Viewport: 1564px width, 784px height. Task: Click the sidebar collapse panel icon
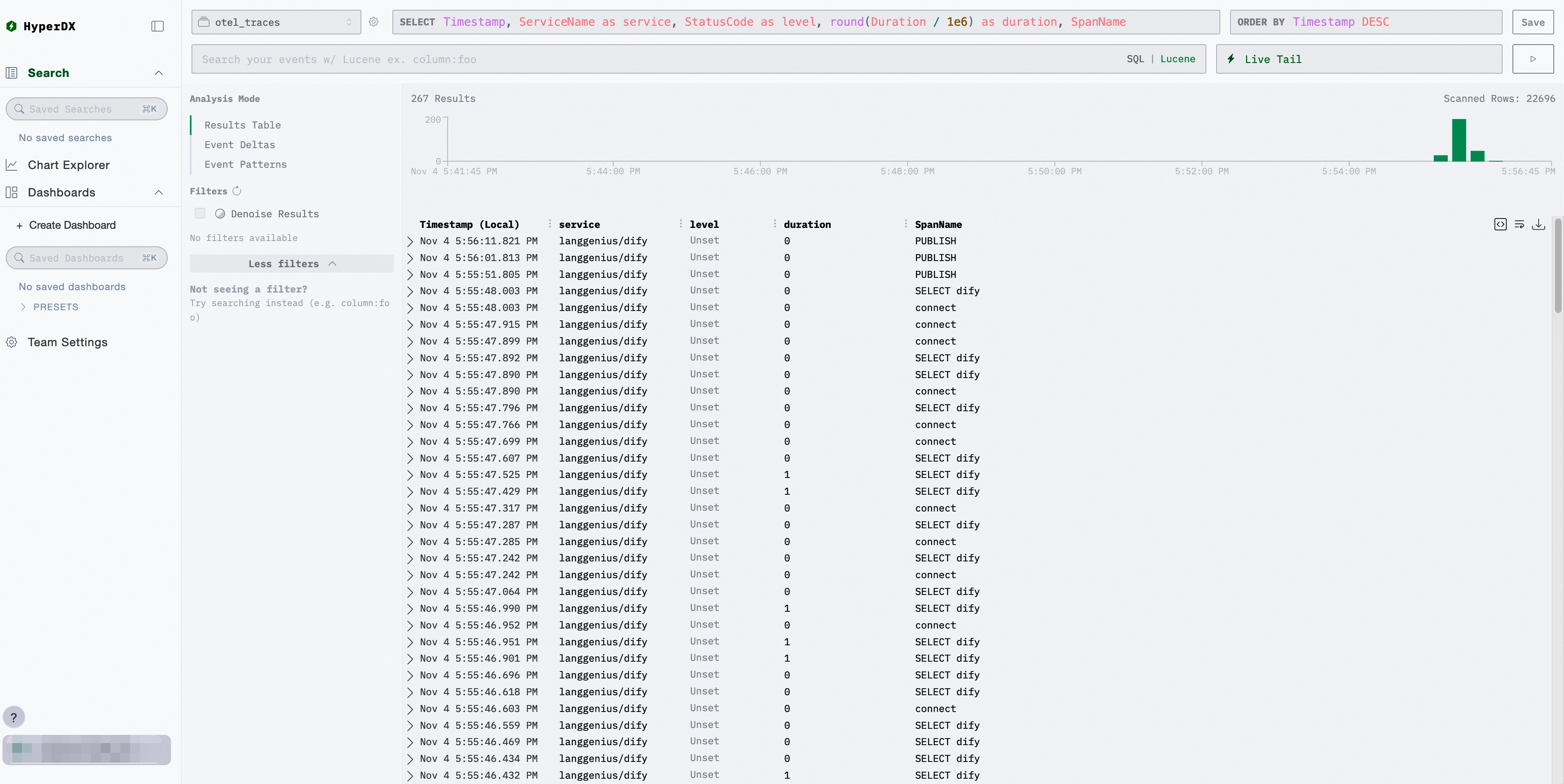tap(157, 26)
